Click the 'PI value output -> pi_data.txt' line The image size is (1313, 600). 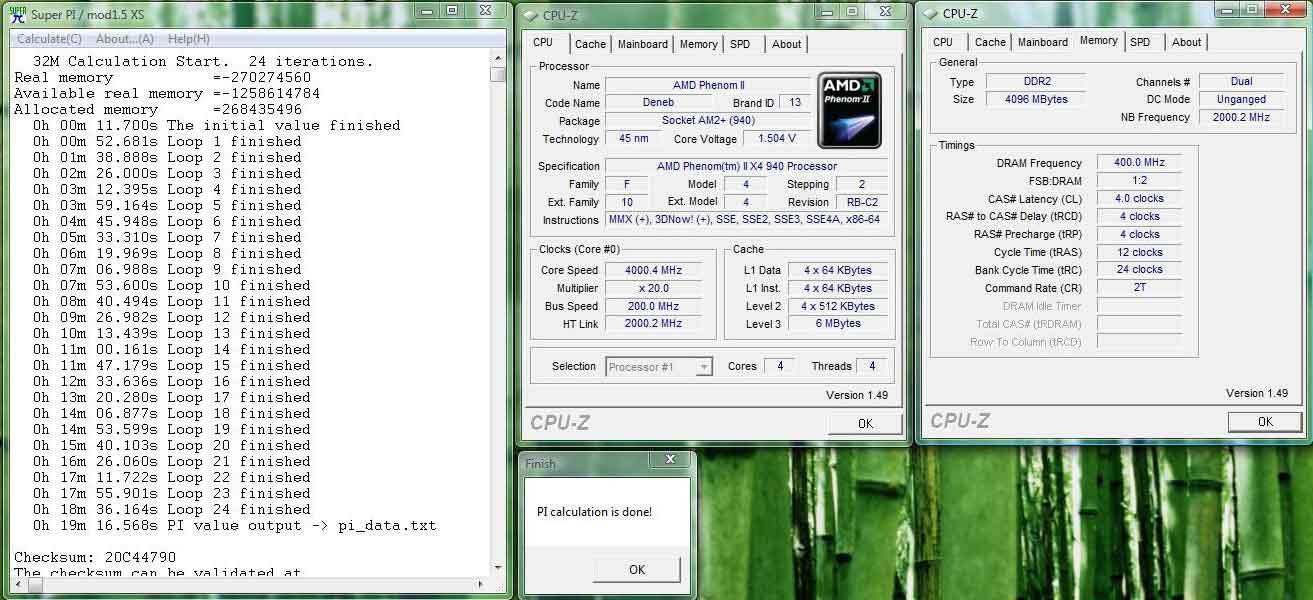click(x=234, y=525)
